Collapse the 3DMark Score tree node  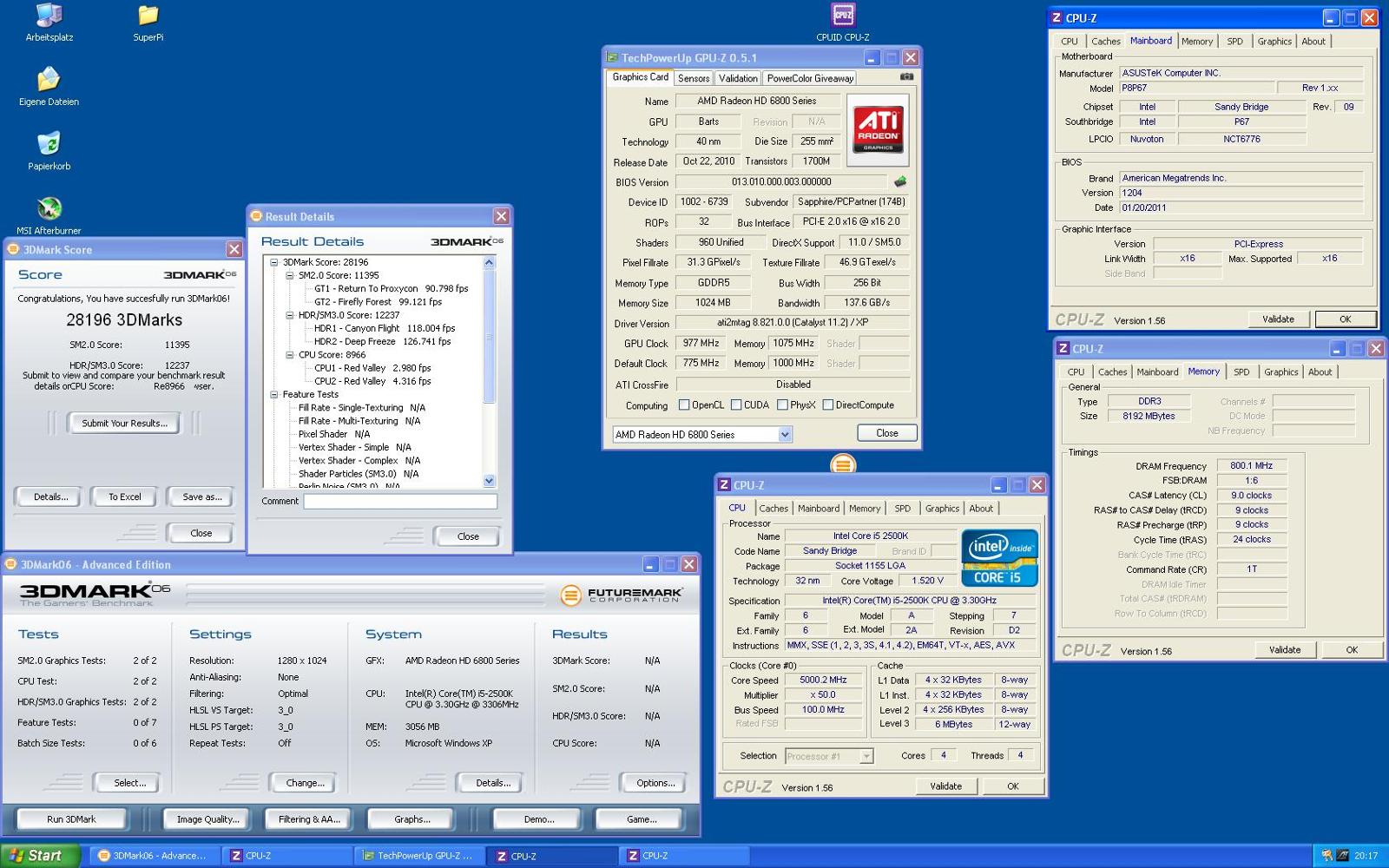click(274, 262)
